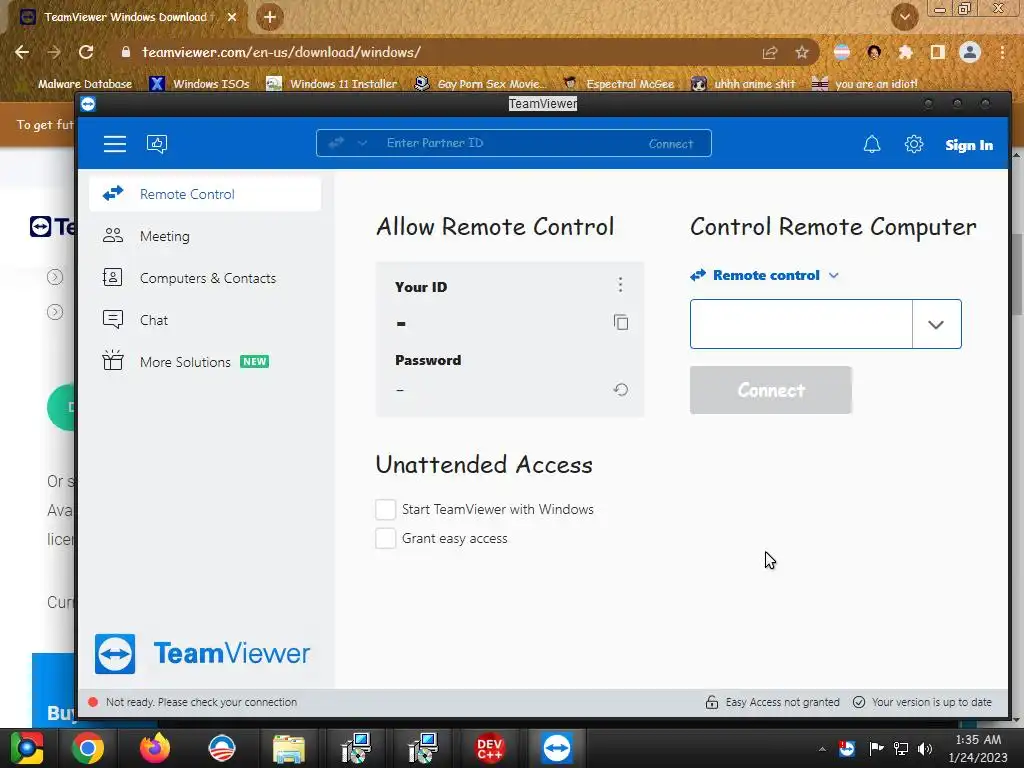Open the Windows ISOs bookmark
The image size is (1024, 768).
(199, 84)
